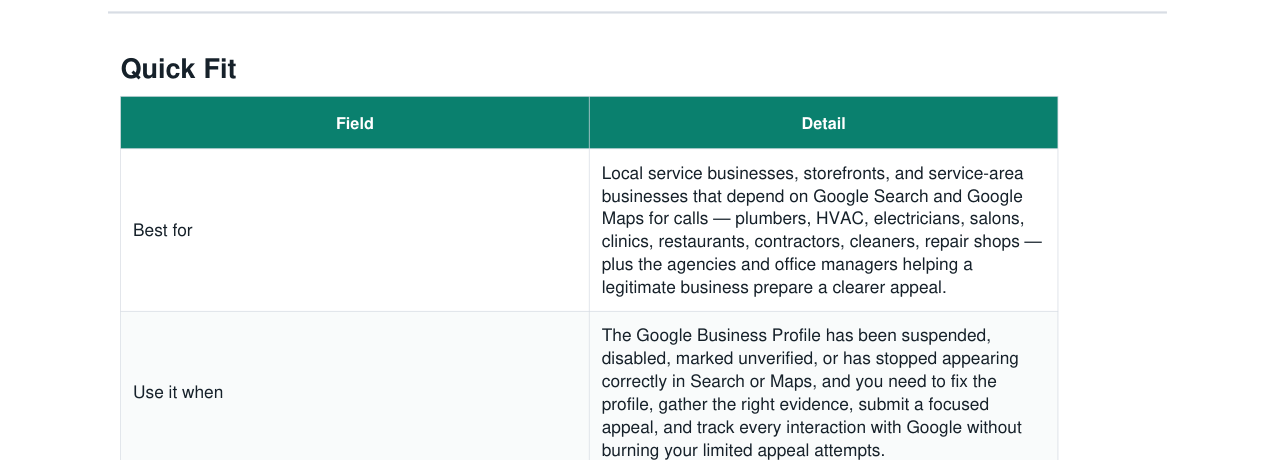Select the Detail column header
The width and height of the screenshot is (1275, 460).
[x=823, y=123]
